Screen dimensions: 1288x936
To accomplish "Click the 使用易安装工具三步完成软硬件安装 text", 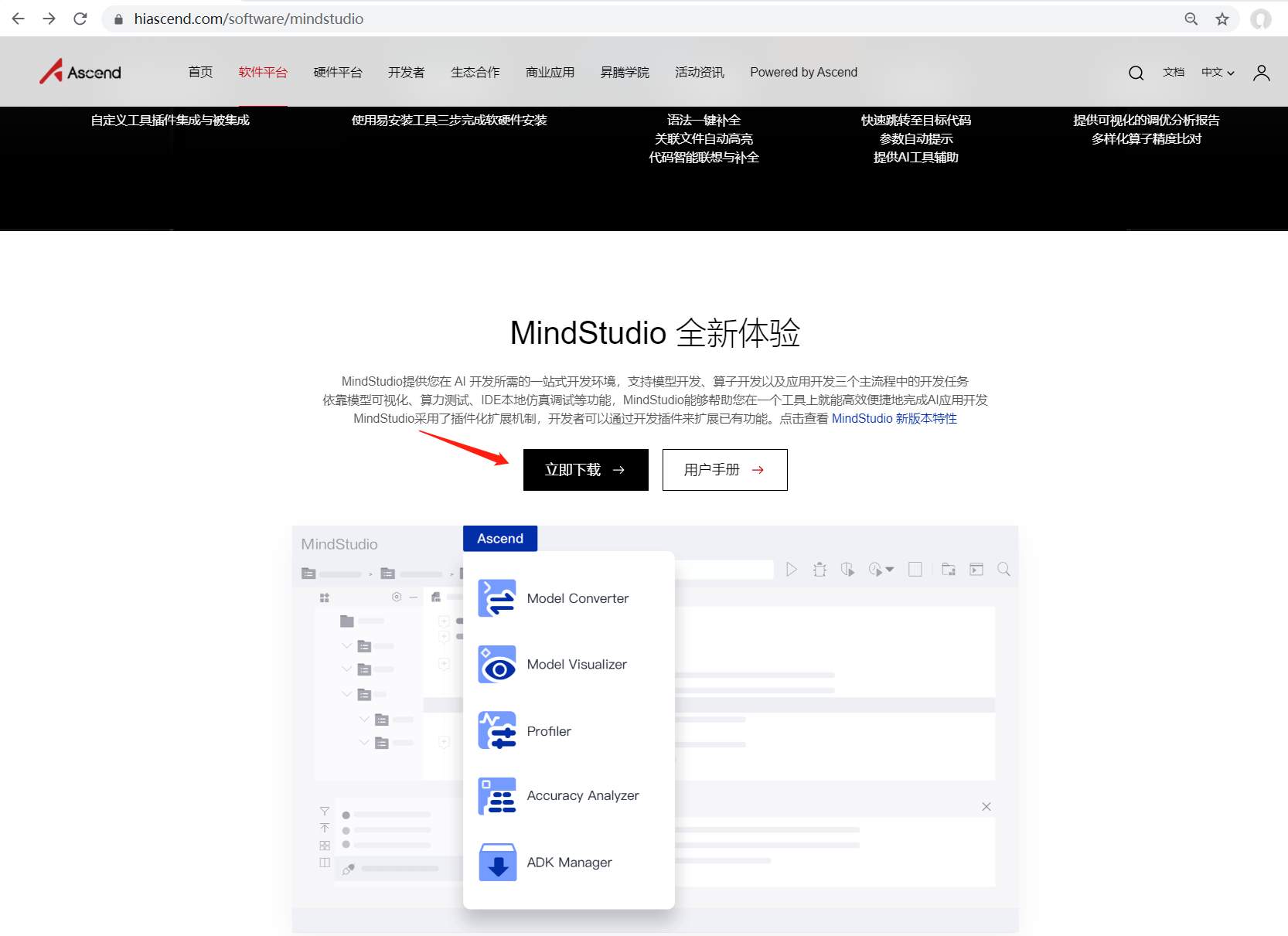I will (x=449, y=121).
